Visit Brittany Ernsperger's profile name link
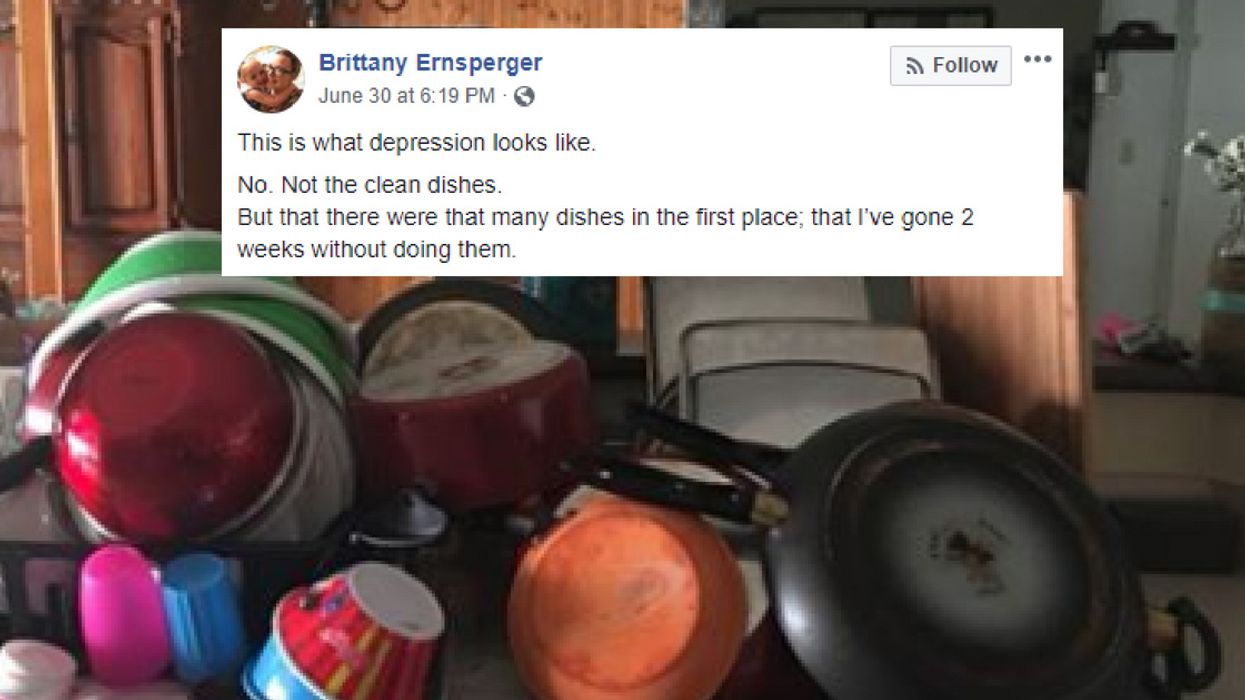The height and width of the screenshot is (700, 1245). 430,63
